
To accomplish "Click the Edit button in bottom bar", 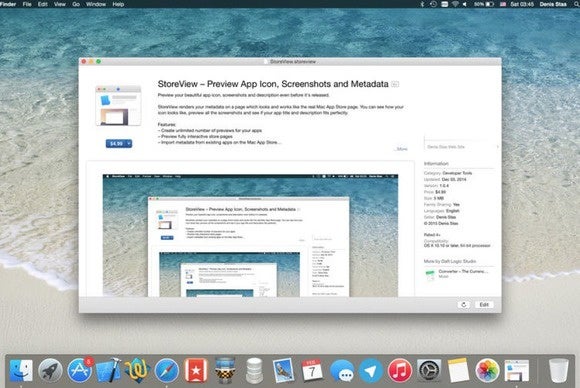I will click(484, 304).
